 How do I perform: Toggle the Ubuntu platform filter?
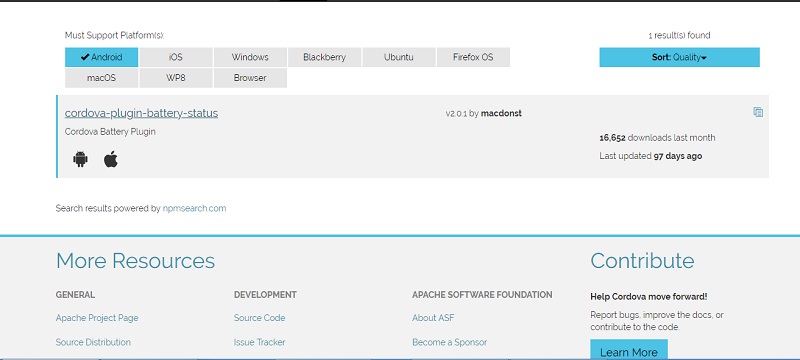point(398,57)
